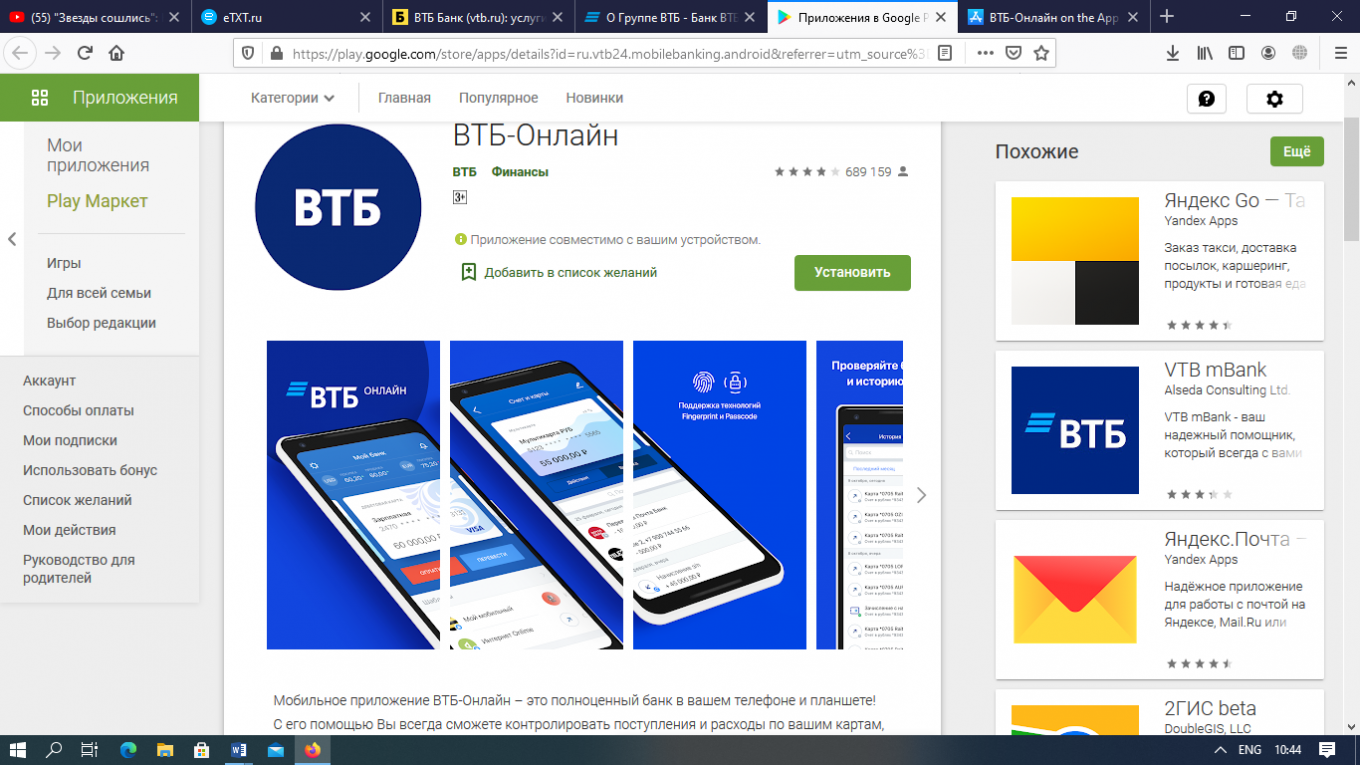
Task: Open Windows taskbar search
Action: (x=54, y=749)
